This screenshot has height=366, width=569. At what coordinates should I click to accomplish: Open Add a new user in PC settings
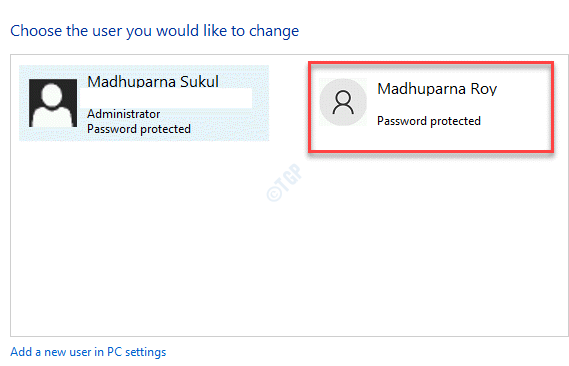click(88, 352)
